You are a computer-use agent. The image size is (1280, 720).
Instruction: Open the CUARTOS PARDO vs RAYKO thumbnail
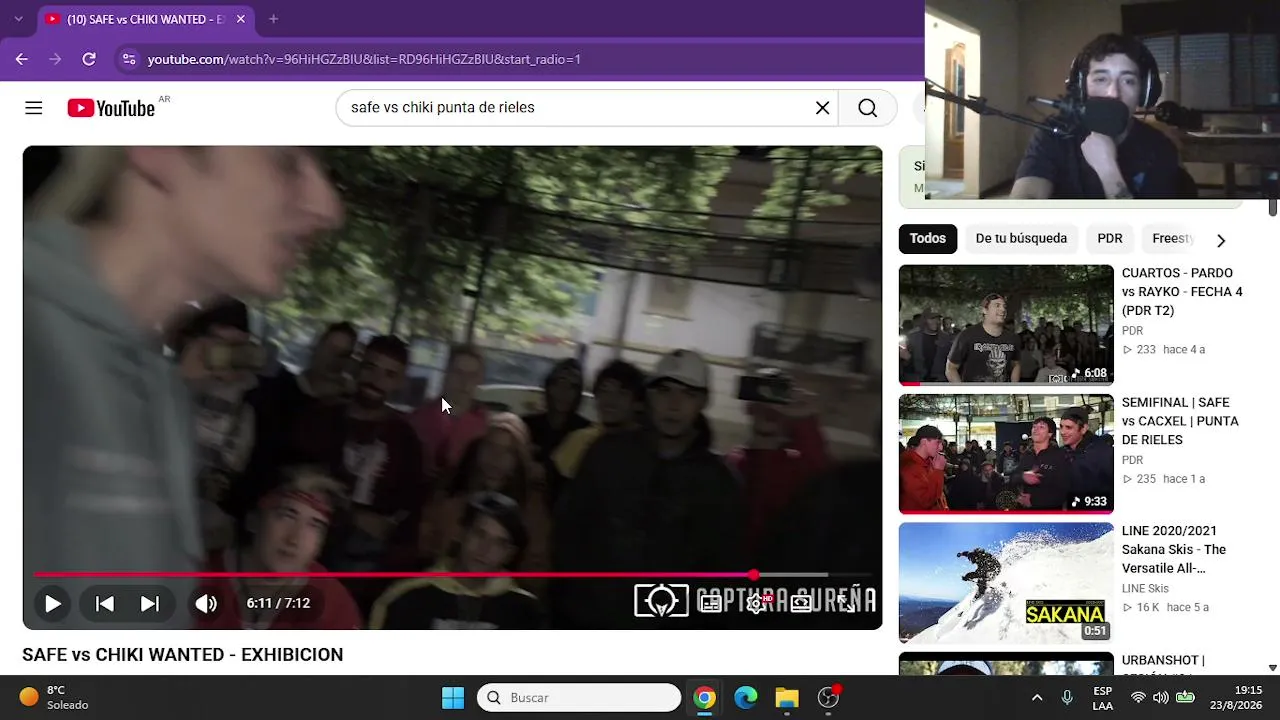(x=1006, y=325)
